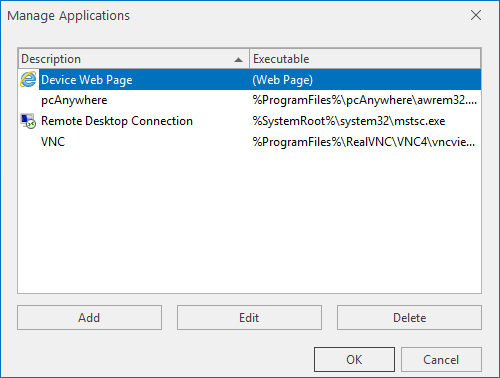The width and height of the screenshot is (500, 378).
Task: Delete the selected application
Action: point(409,318)
